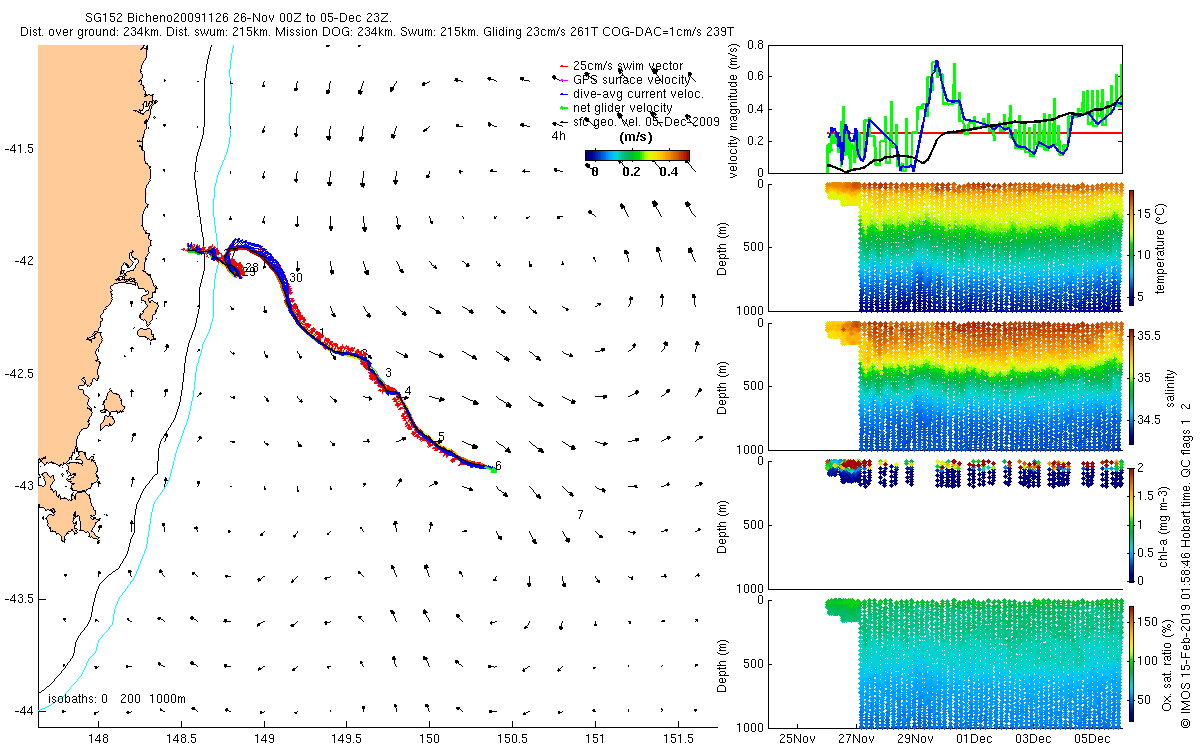Click the '25Nov' date tick label
The height and width of the screenshot is (750, 1200).
click(798, 739)
